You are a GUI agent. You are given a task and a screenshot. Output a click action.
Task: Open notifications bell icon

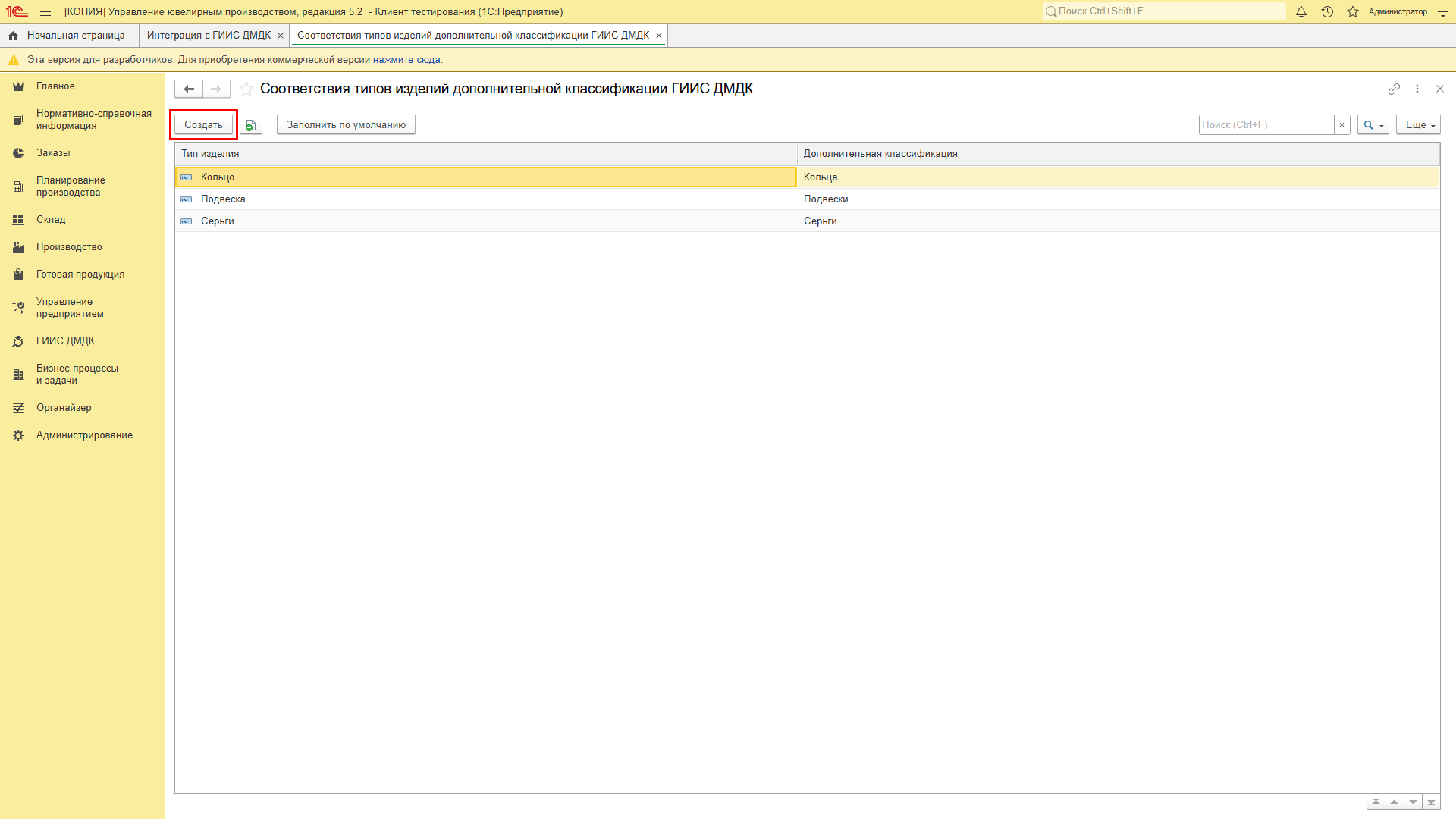coord(1301,11)
